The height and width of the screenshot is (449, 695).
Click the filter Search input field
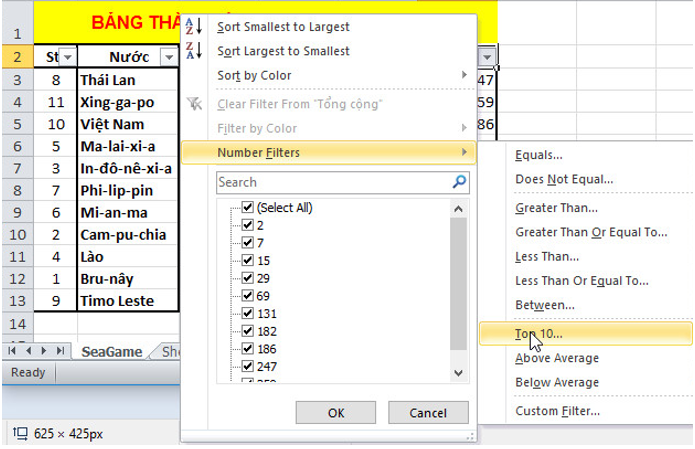(x=343, y=182)
